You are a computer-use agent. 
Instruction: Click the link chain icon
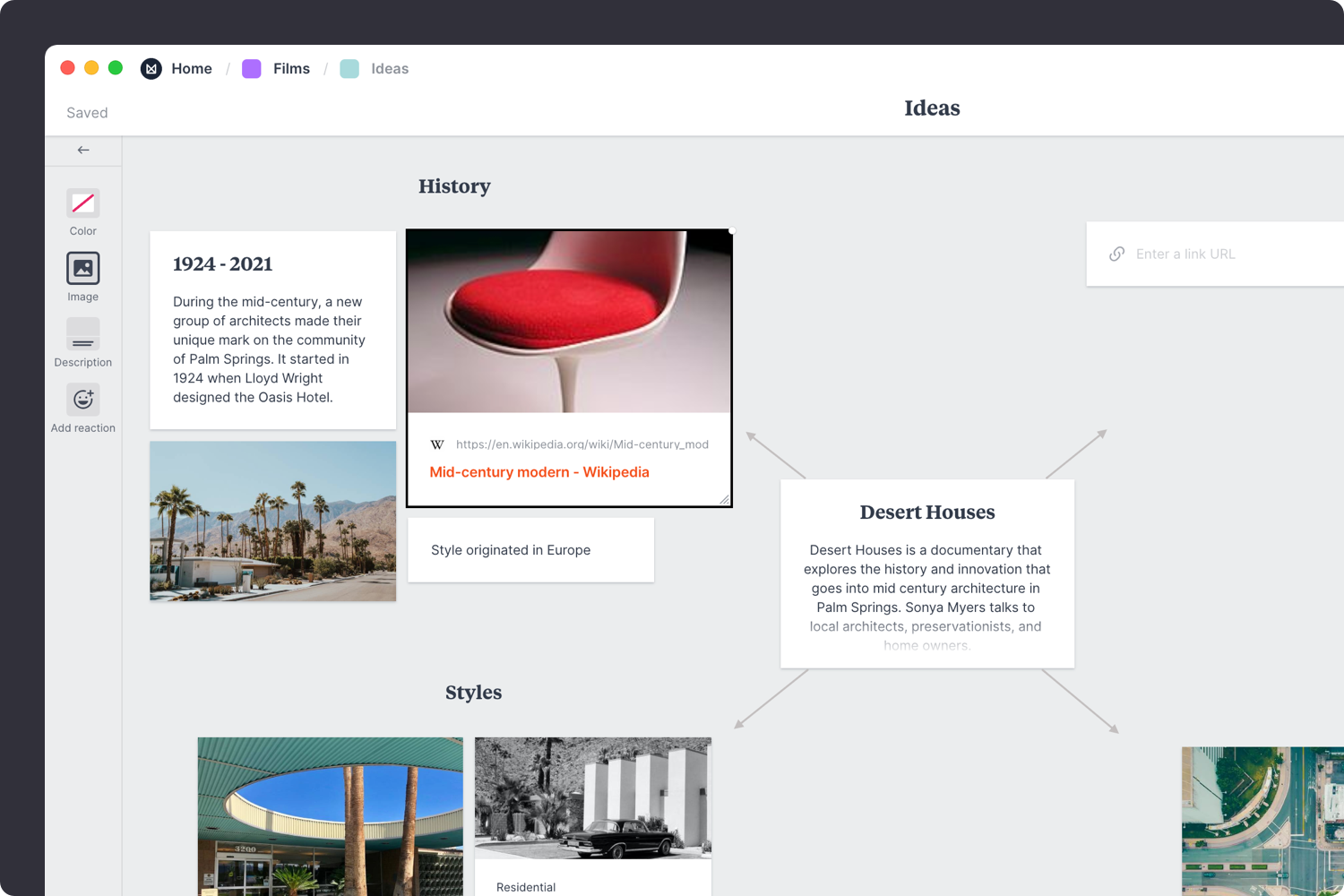point(1116,254)
